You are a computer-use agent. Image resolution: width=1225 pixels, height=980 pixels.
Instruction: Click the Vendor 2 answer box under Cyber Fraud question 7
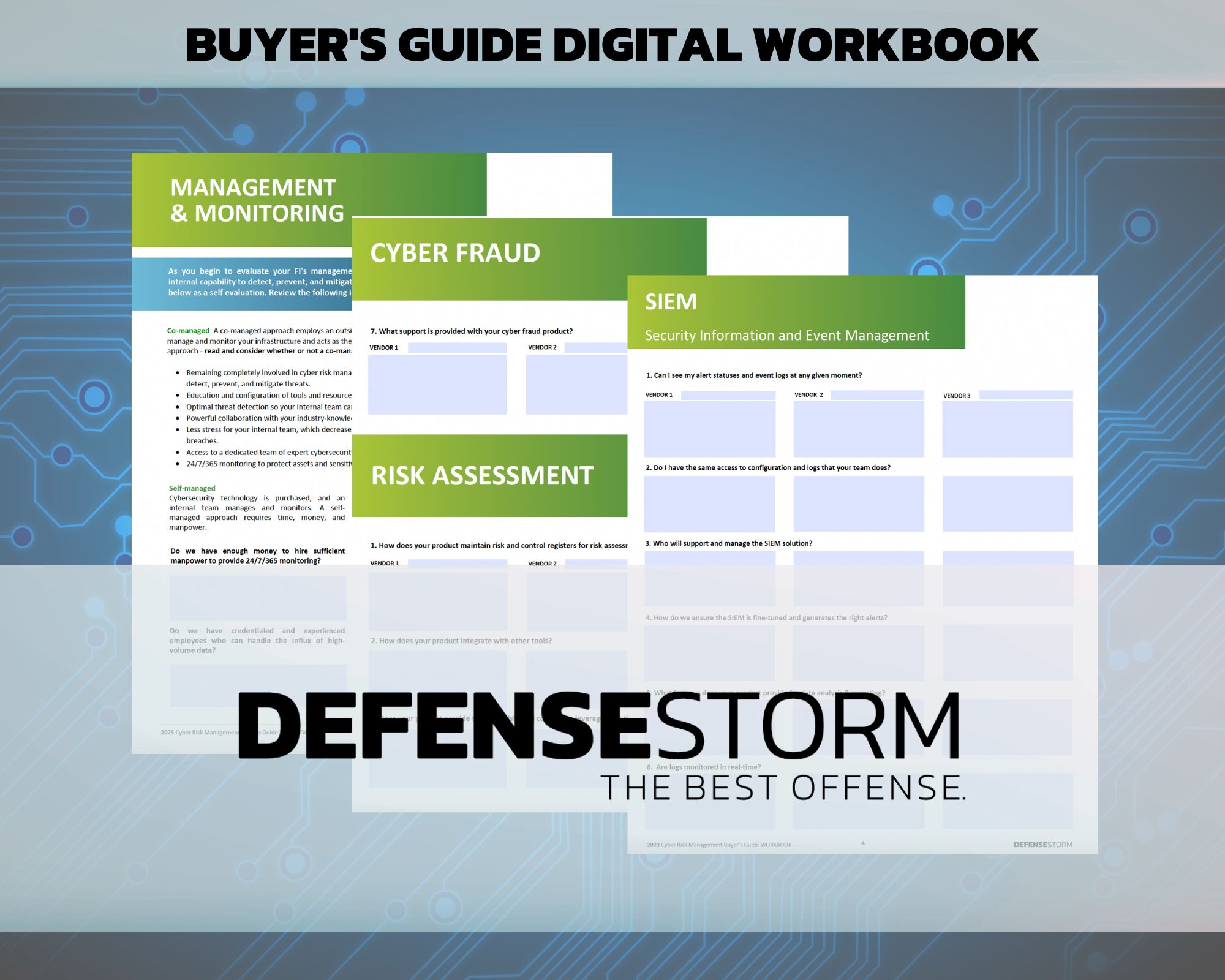click(576, 385)
